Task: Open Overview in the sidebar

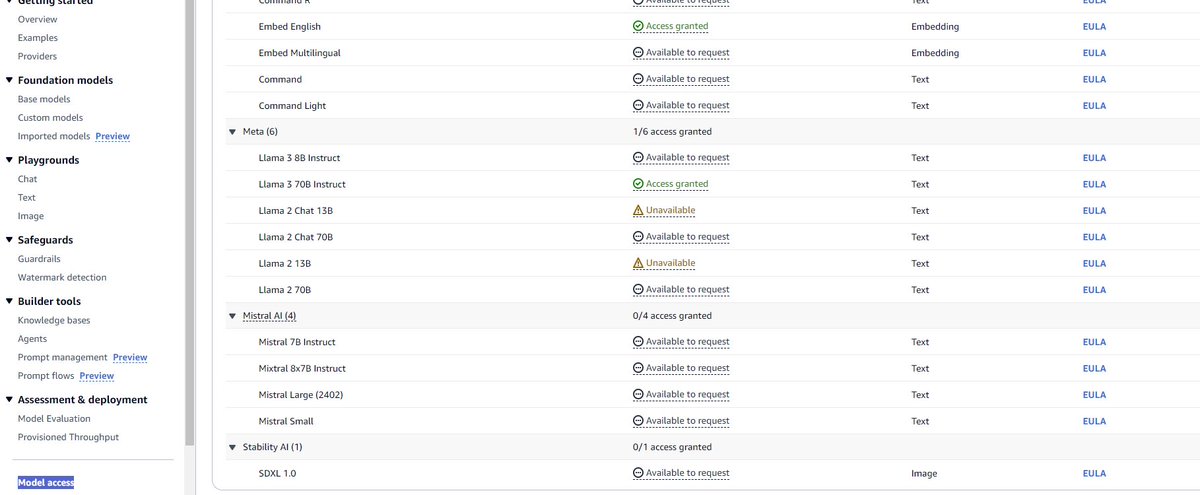Action: coord(37,19)
